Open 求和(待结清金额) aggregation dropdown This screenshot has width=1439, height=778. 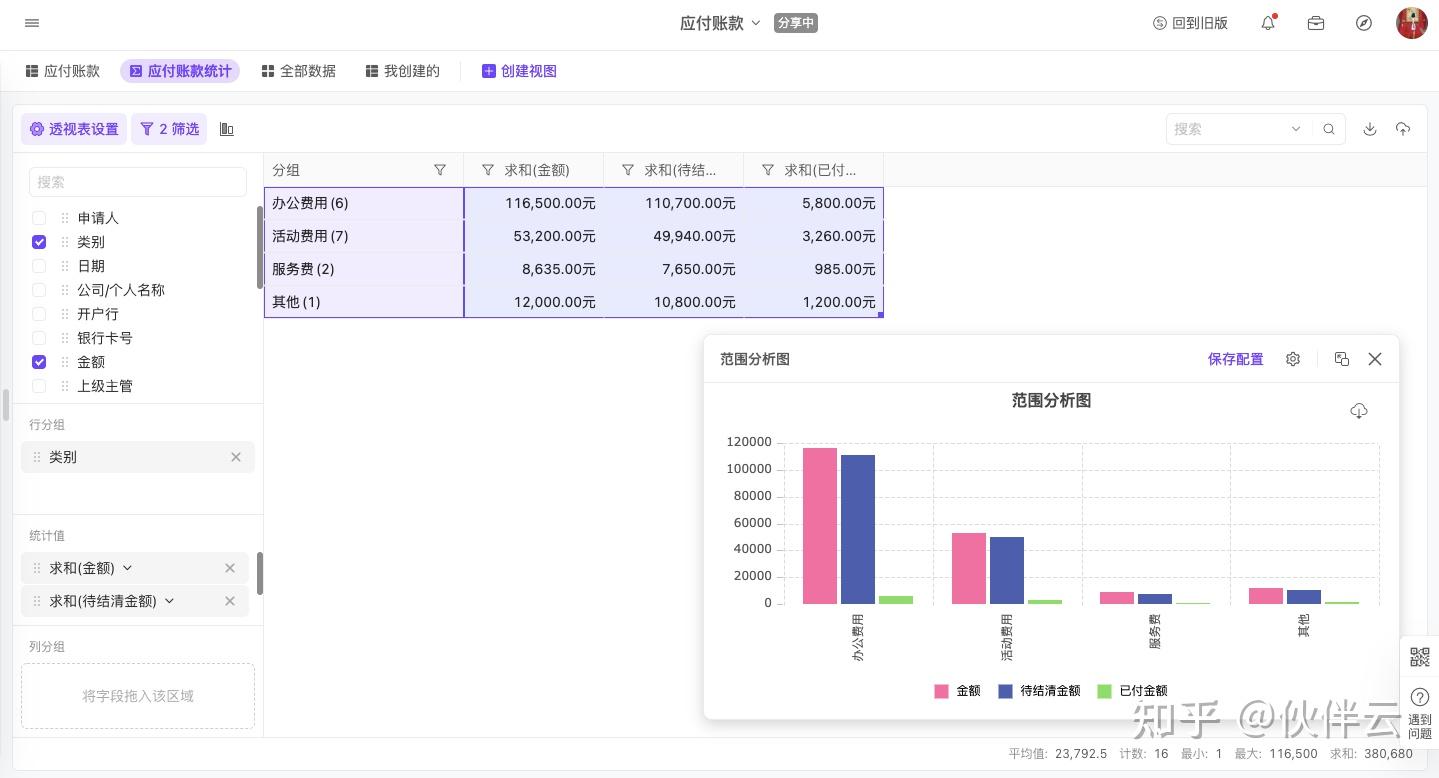[x=169, y=601]
